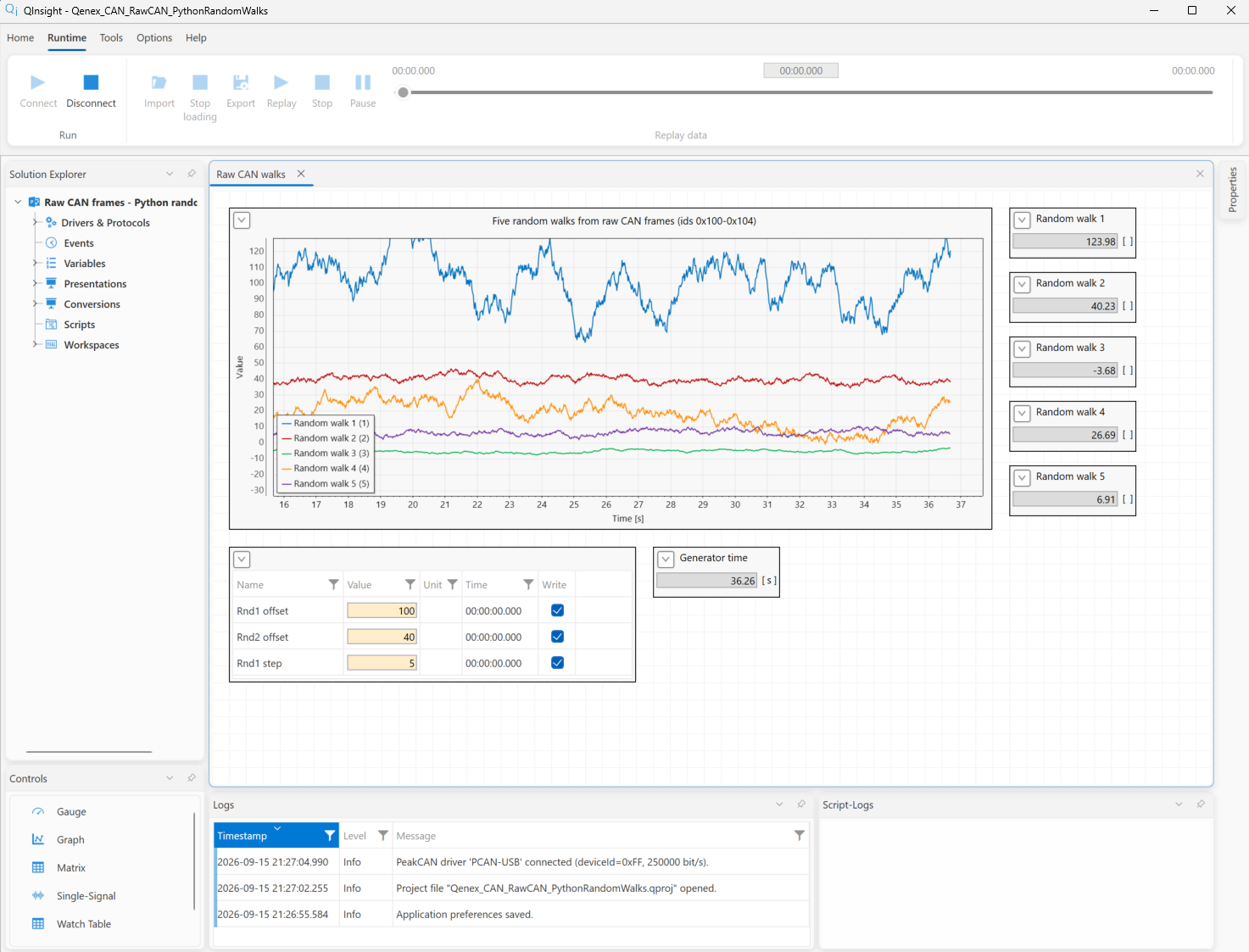Pin the Controls panel
This screenshot has height=952, width=1249.
[x=192, y=778]
